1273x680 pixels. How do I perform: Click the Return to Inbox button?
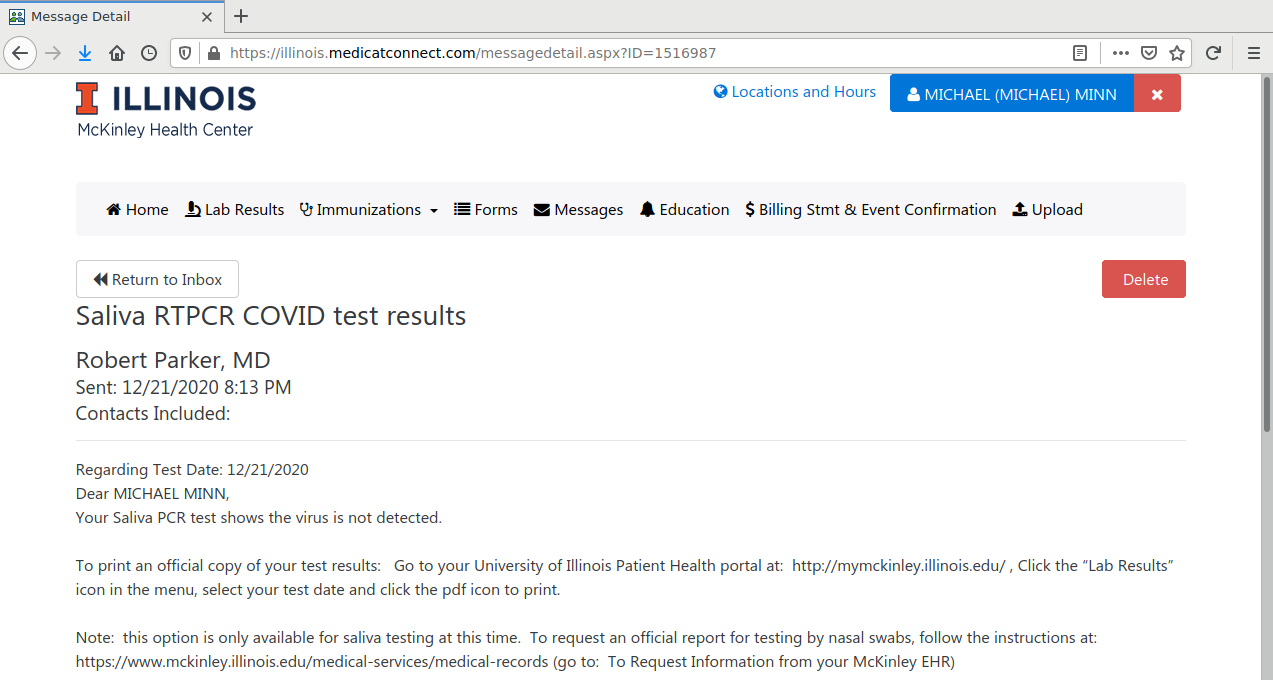click(157, 280)
